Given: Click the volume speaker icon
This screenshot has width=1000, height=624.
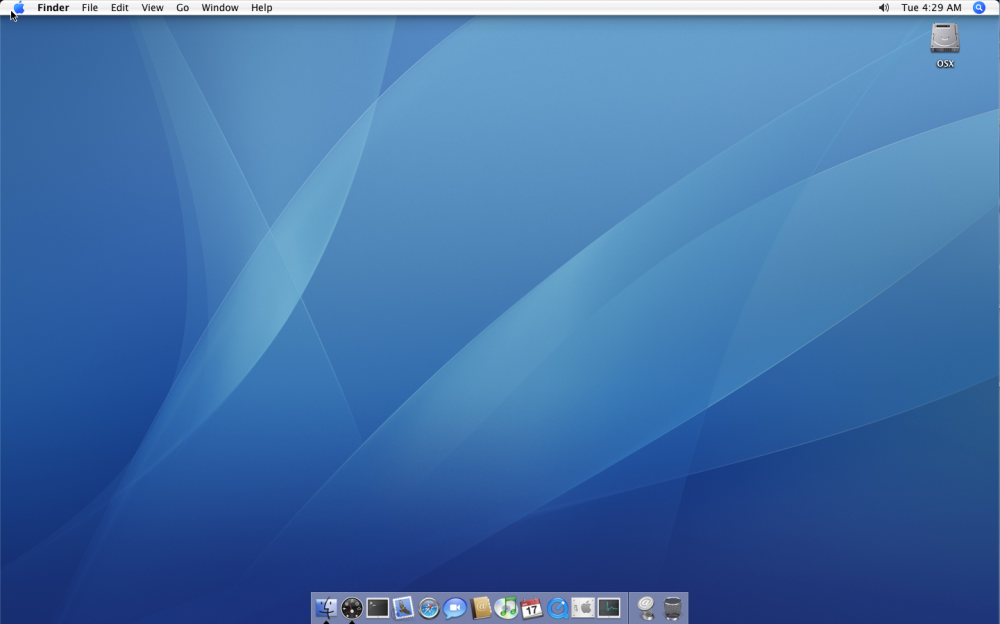Looking at the screenshot, I should [x=884, y=8].
